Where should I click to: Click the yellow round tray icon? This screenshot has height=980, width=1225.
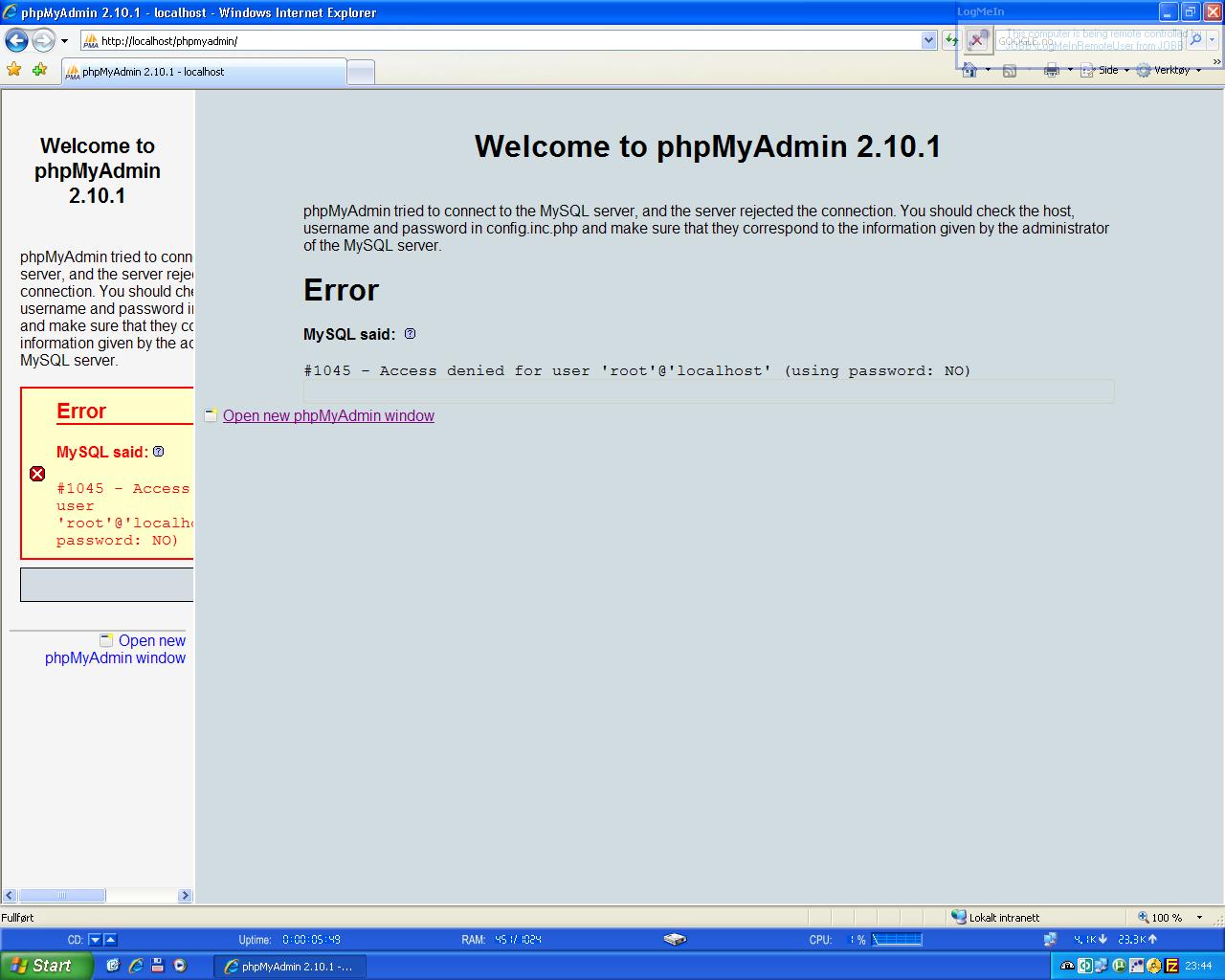coord(1154,966)
